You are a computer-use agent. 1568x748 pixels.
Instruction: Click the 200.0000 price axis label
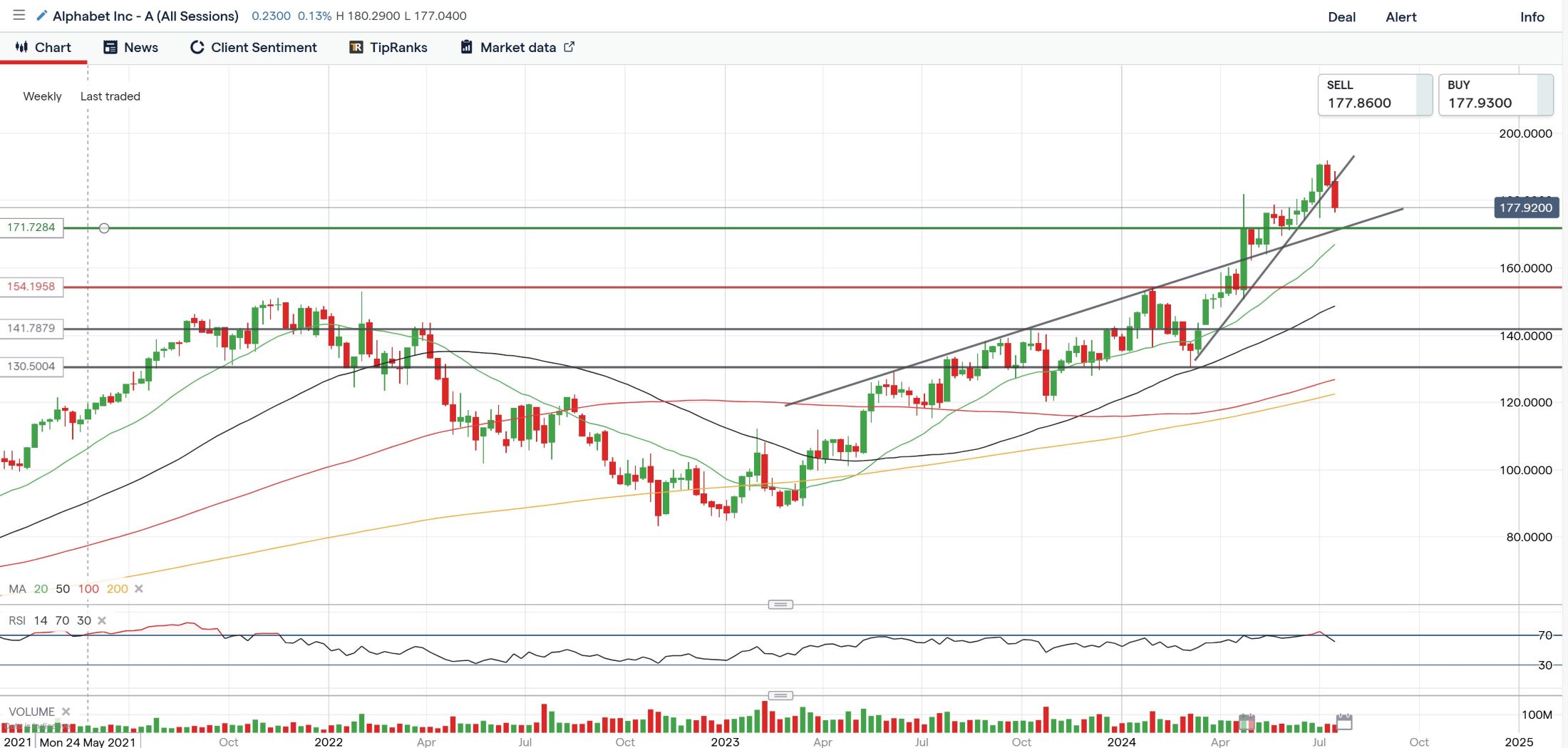[x=1525, y=133]
